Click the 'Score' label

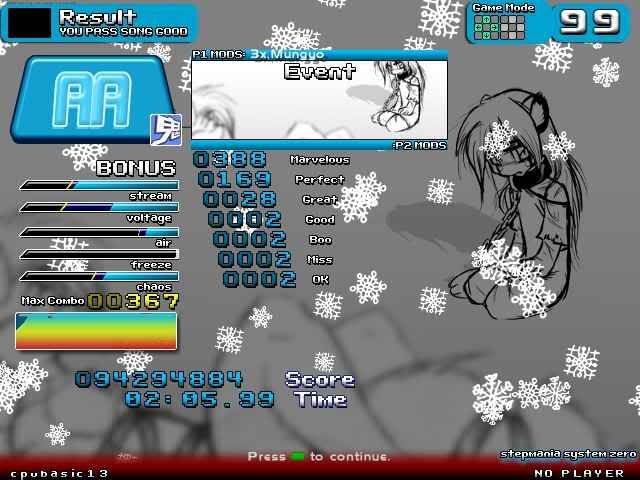tap(320, 380)
